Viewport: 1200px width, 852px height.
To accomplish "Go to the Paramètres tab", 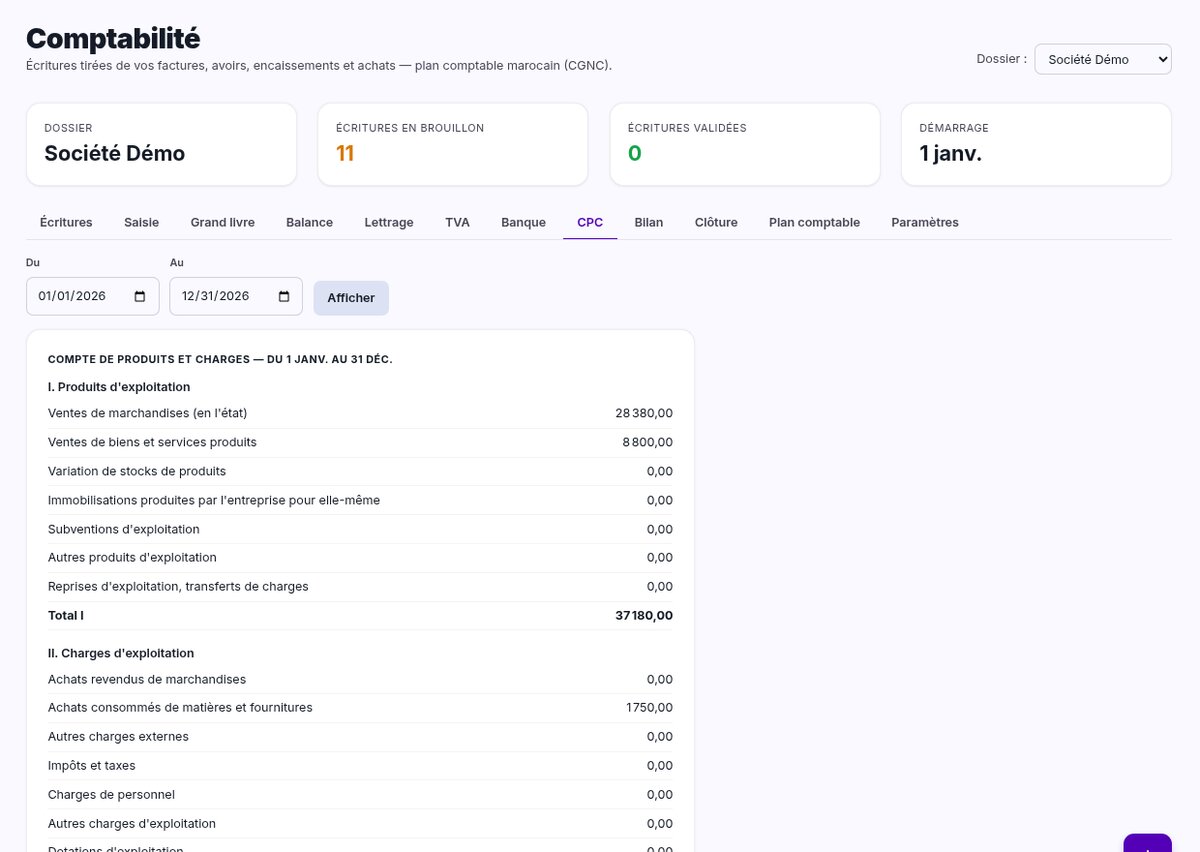I will pyautogui.click(x=925, y=222).
